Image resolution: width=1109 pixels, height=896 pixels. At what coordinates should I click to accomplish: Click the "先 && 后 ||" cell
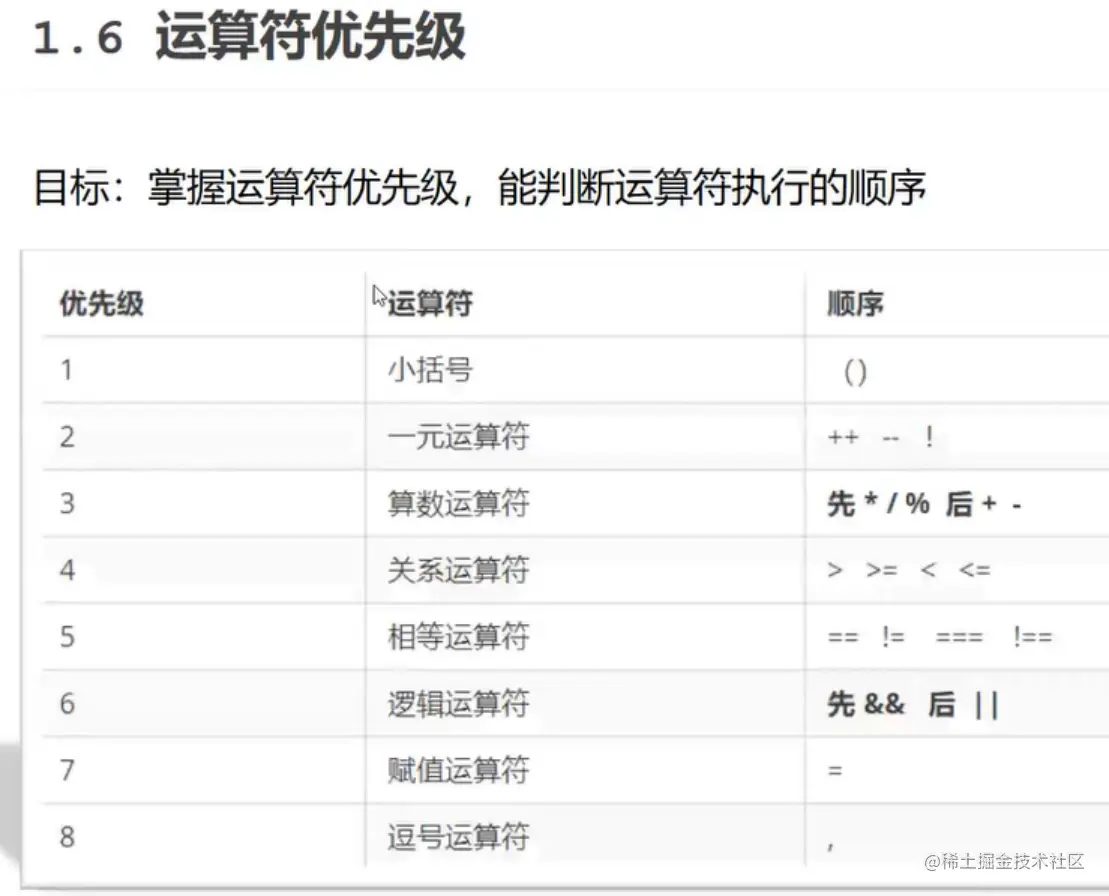[x=912, y=704]
